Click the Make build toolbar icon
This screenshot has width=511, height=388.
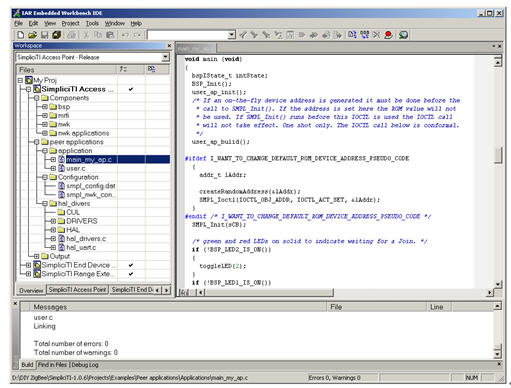[364, 35]
